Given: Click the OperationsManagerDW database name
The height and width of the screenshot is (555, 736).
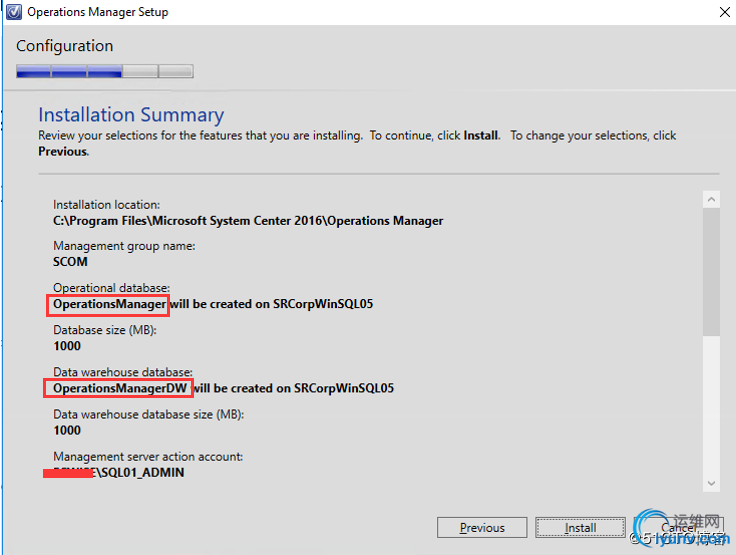Looking at the screenshot, I should (x=120, y=388).
